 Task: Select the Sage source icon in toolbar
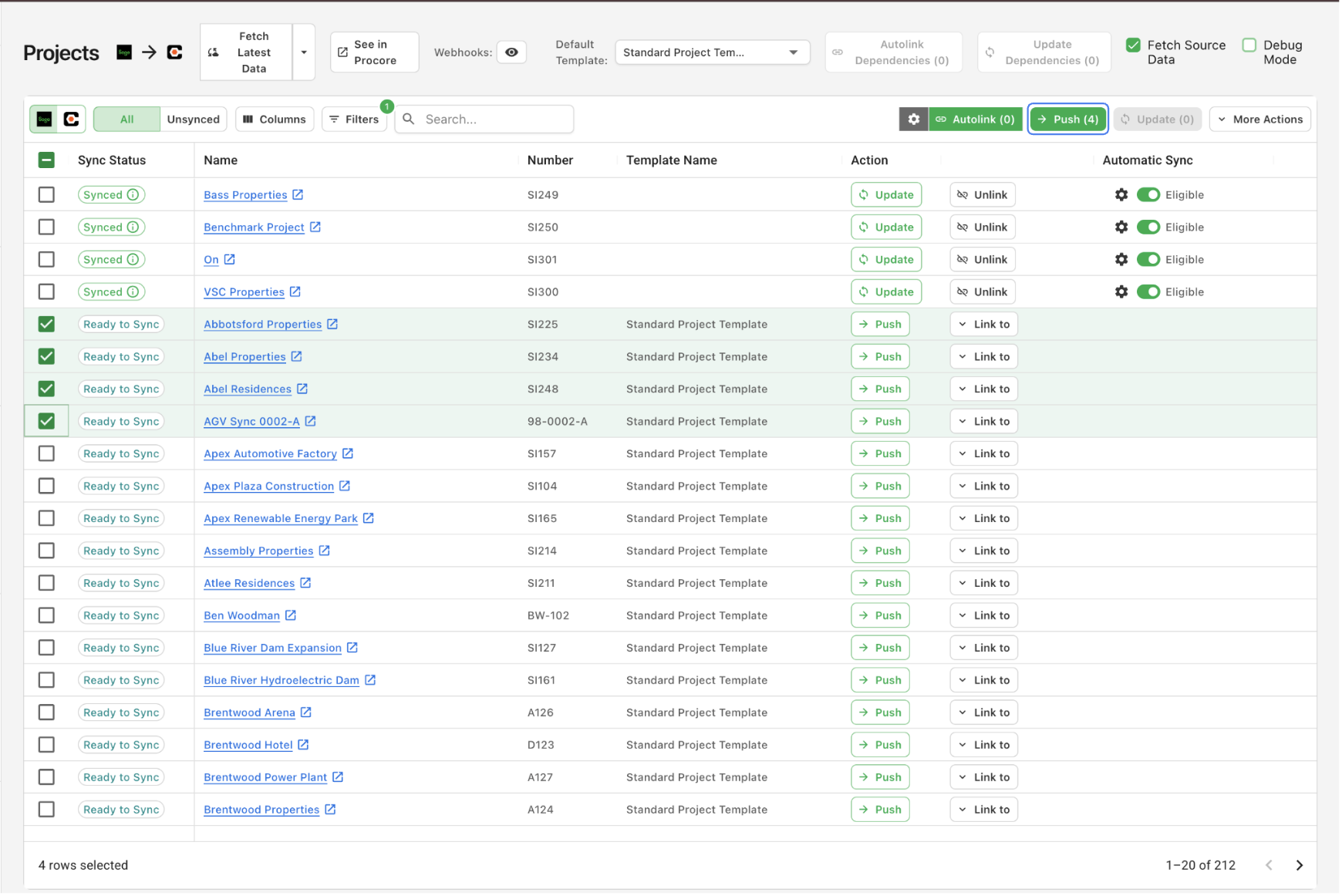point(45,120)
